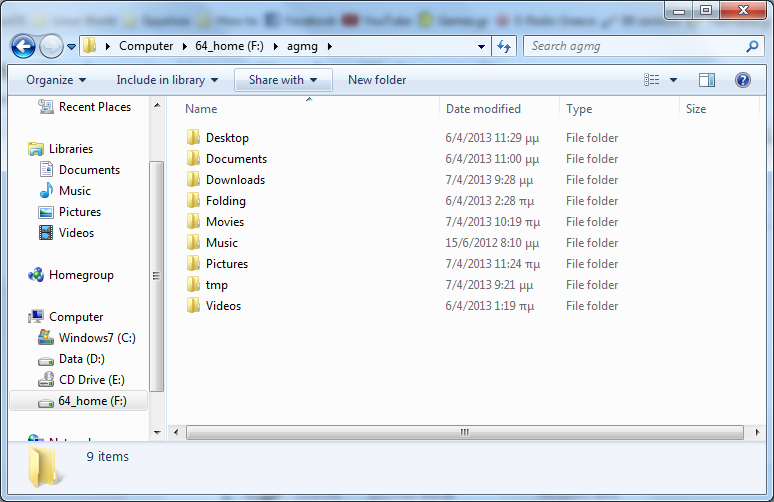This screenshot has width=774, height=502.
Task: Click navigation pane scroll down arrow
Action: coord(157,433)
